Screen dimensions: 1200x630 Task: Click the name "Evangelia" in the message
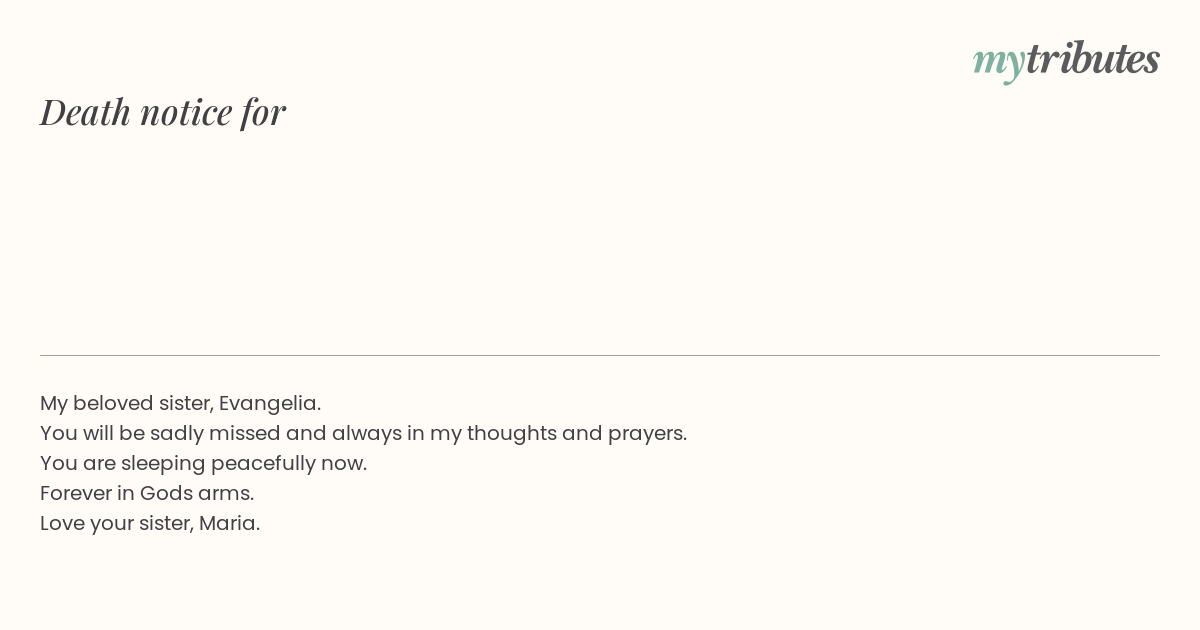pos(268,404)
